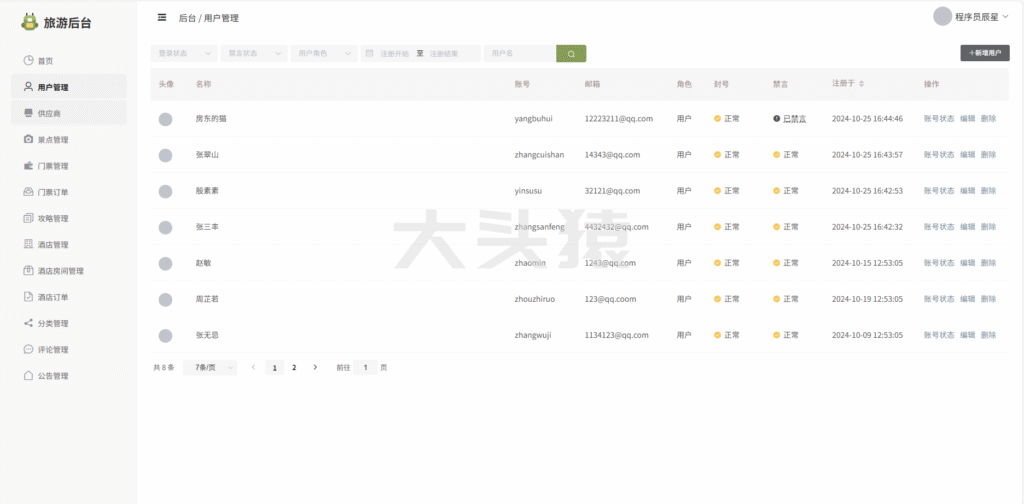Click the avatar of user 殷素素
1024x504 pixels.
[166, 191]
